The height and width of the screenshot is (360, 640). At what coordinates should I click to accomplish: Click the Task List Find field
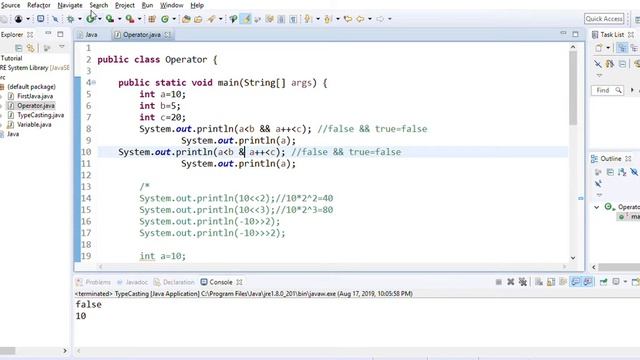click(x=607, y=90)
